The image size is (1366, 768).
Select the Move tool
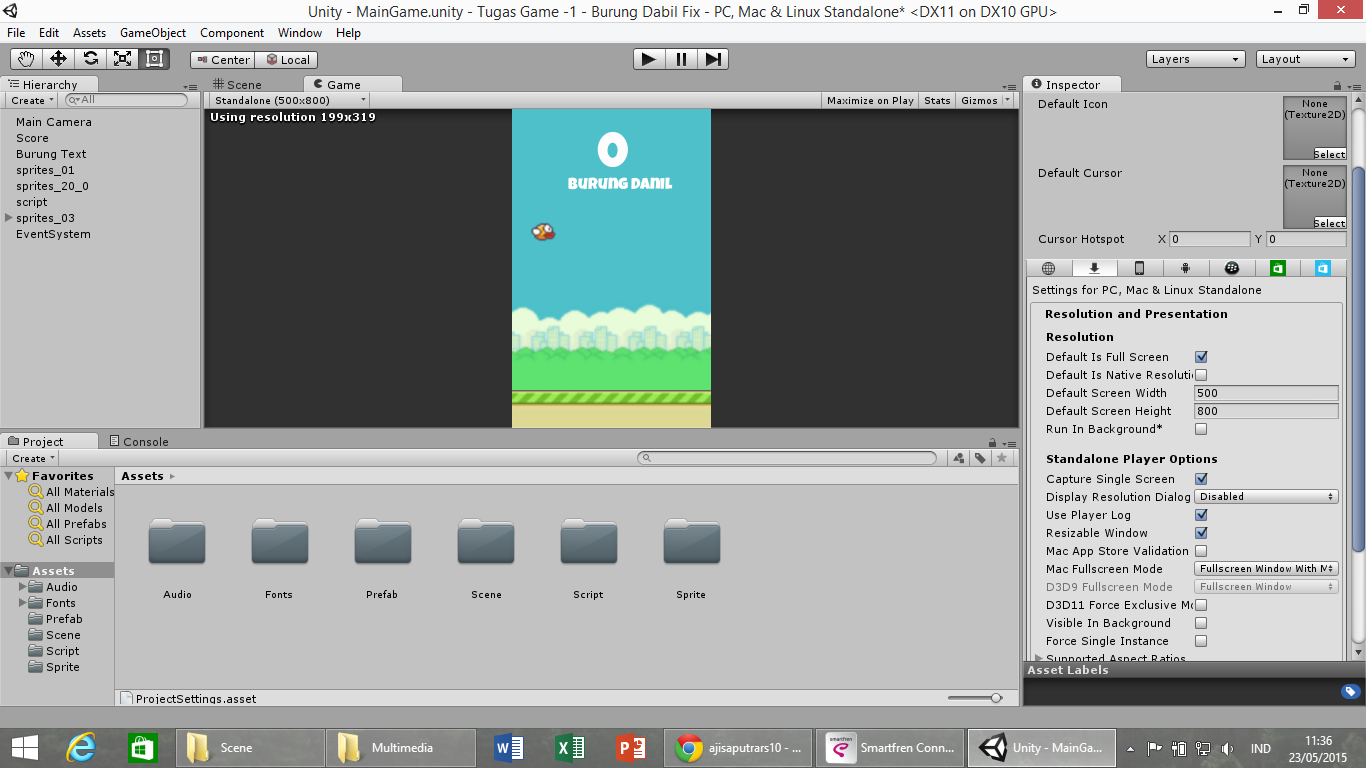tap(58, 59)
